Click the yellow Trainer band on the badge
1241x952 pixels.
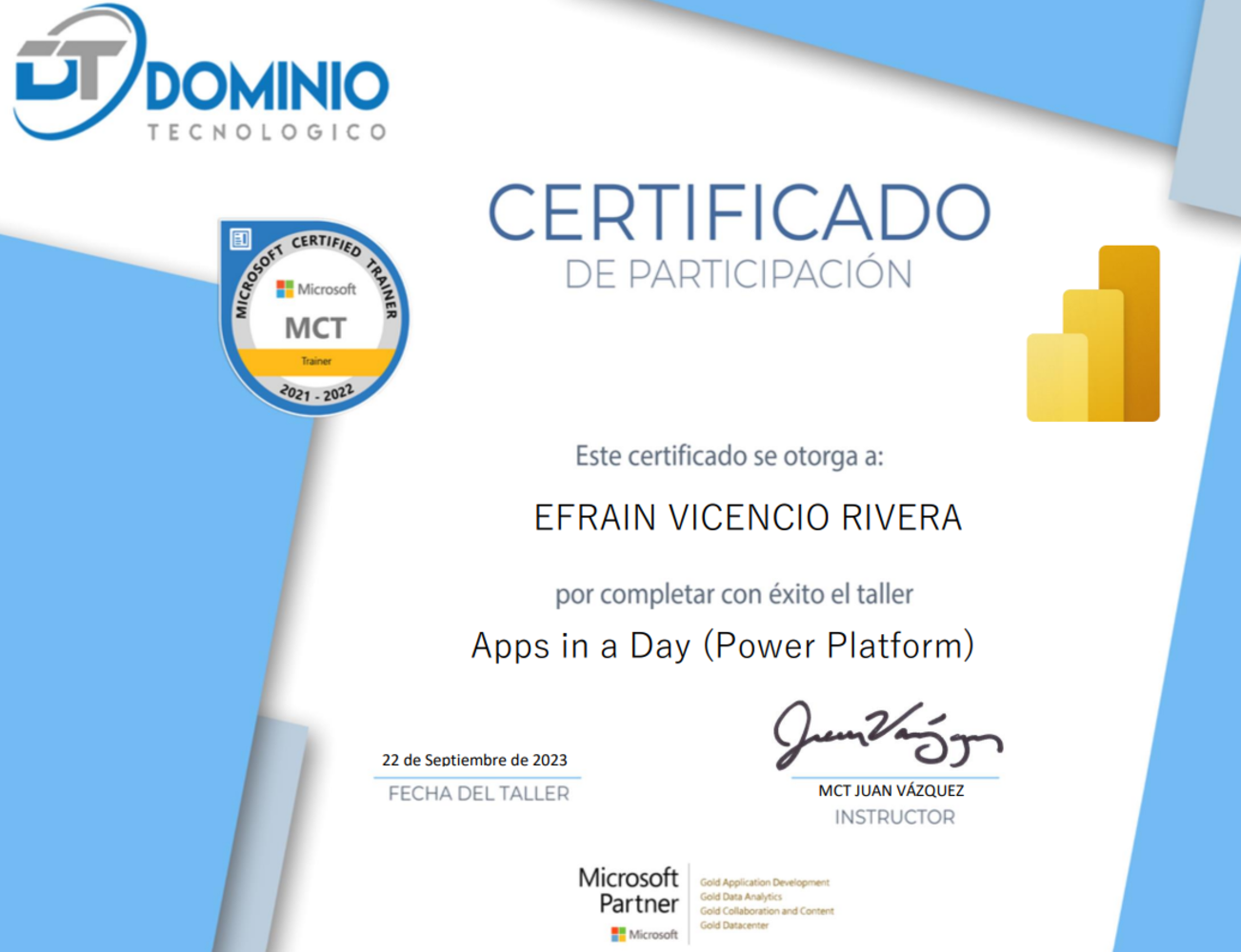315,361
